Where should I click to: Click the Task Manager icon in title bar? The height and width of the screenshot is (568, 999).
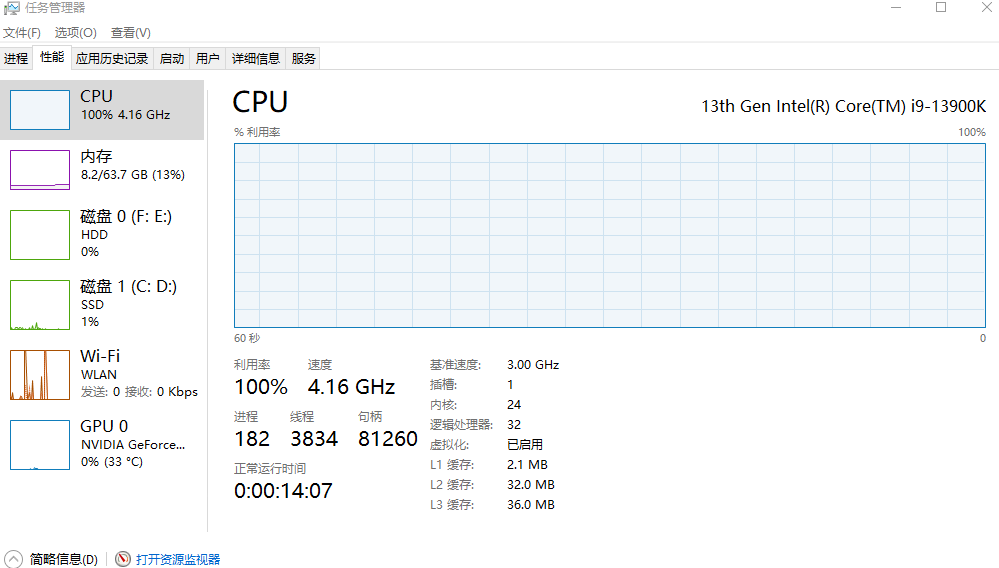[11, 8]
